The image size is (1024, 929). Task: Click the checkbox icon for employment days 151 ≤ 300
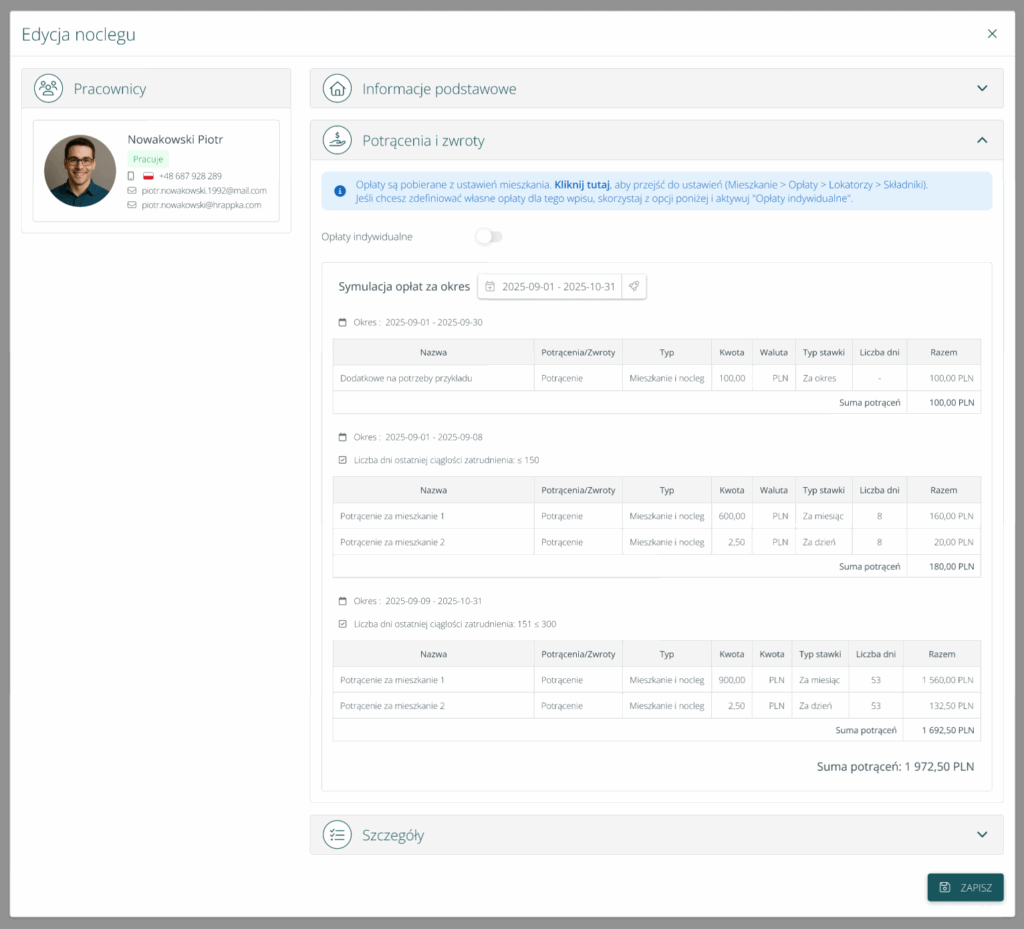pyautogui.click(x=343, y=624)
